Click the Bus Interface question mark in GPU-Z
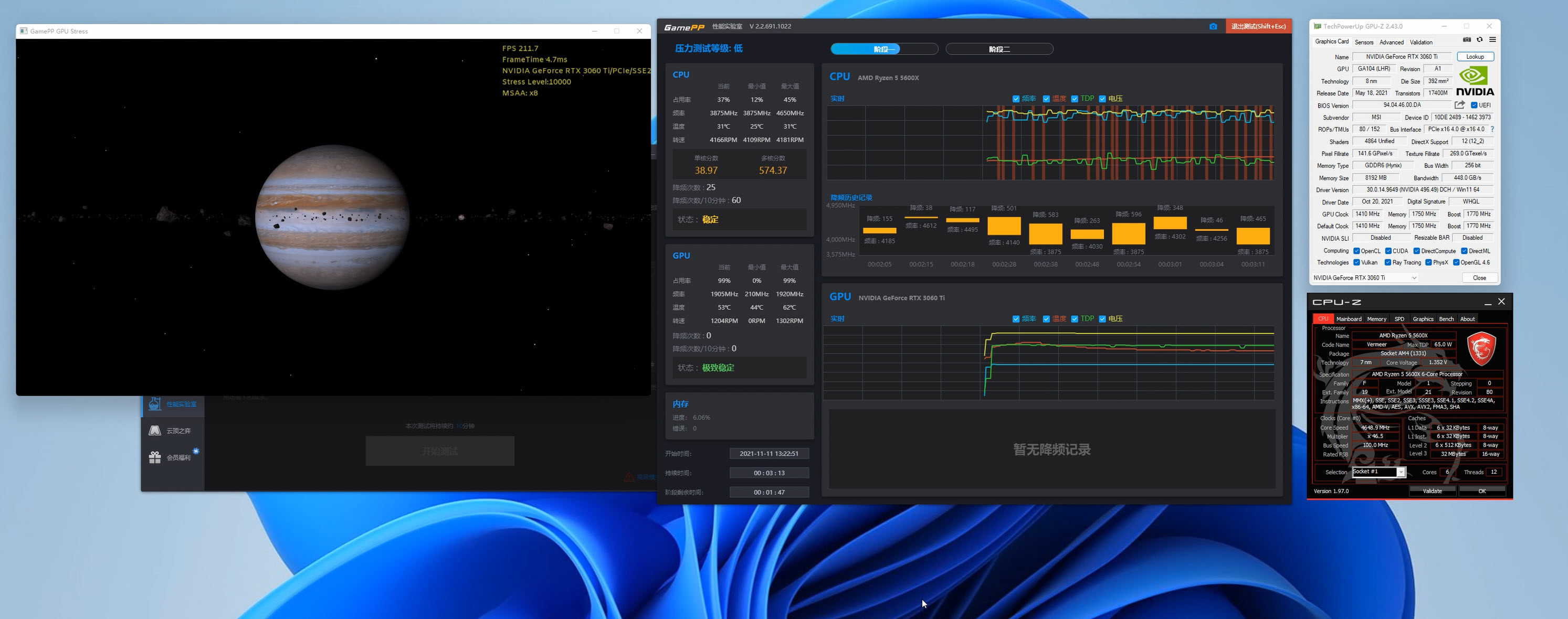 point(1492,129)
